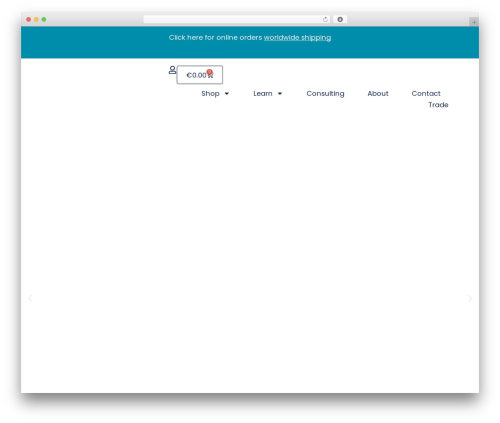Screen dimensions: 500x423
Task: Expand the Shop dropdown arrow
Action: (x=227, y=94)
